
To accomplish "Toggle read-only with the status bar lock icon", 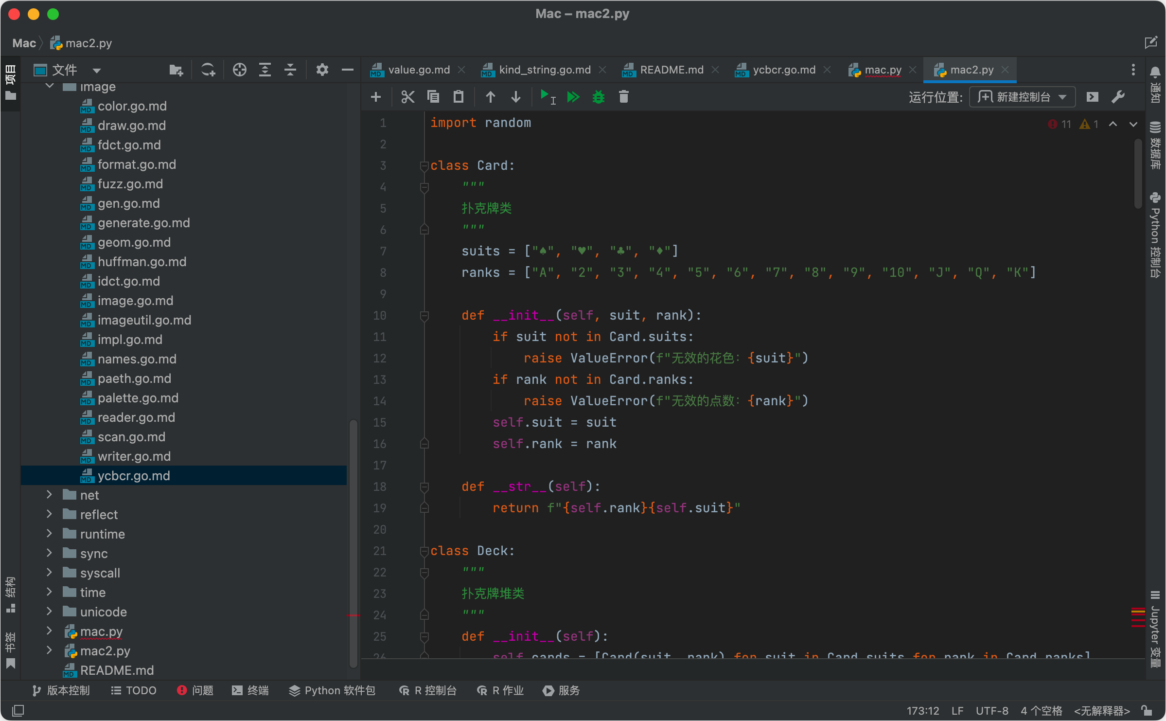I will (1147, 711).
